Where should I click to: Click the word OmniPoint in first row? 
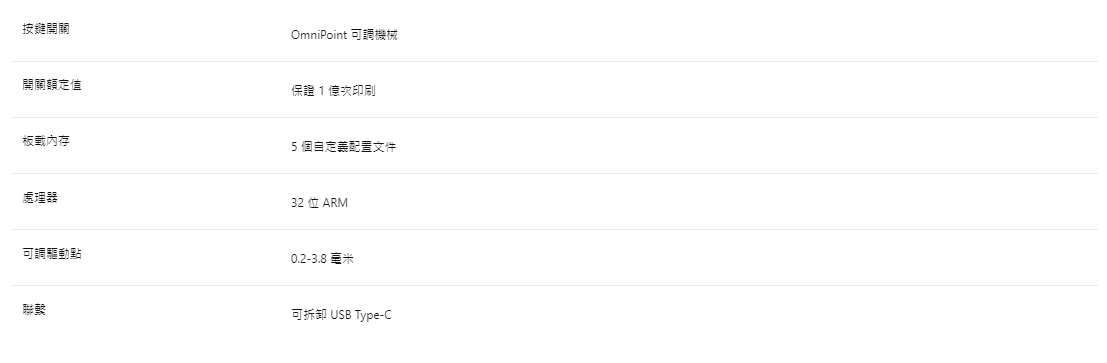[x=319, y=35]
